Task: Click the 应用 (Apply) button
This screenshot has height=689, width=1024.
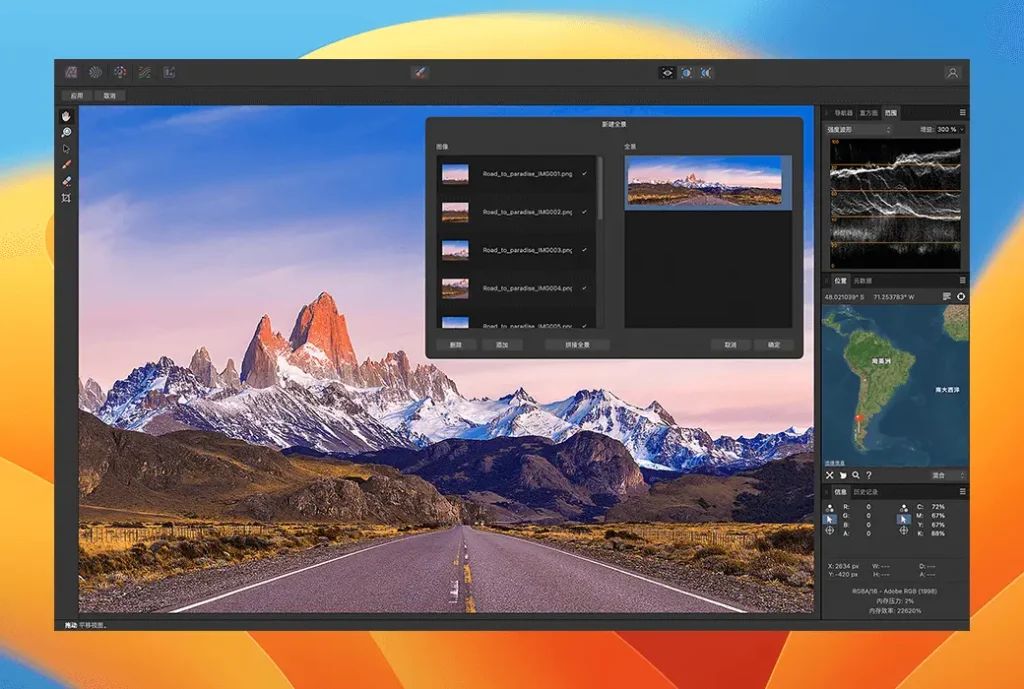Action: [77, 96]
